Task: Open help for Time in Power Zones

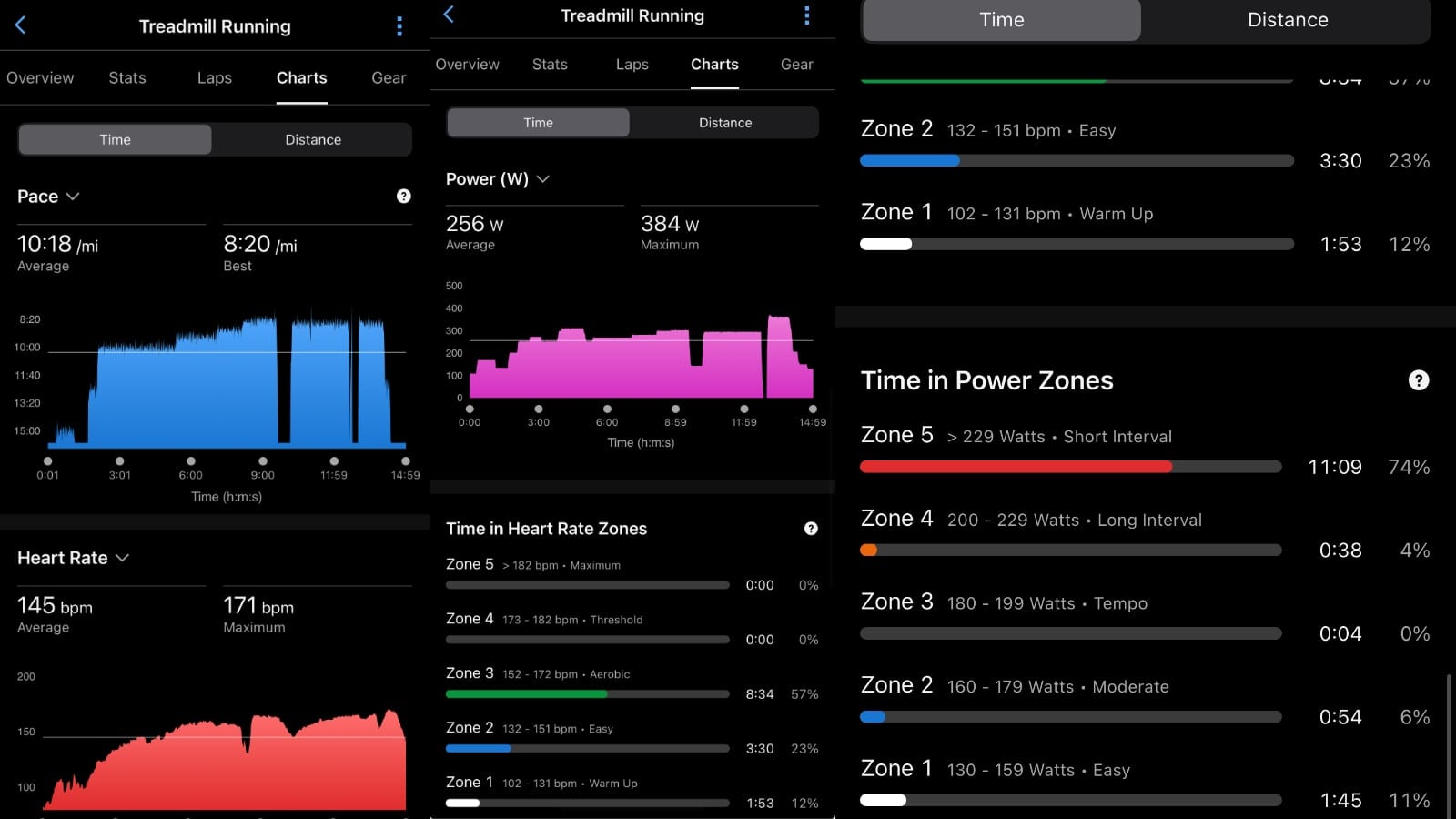Action: tap(1418, 380)
